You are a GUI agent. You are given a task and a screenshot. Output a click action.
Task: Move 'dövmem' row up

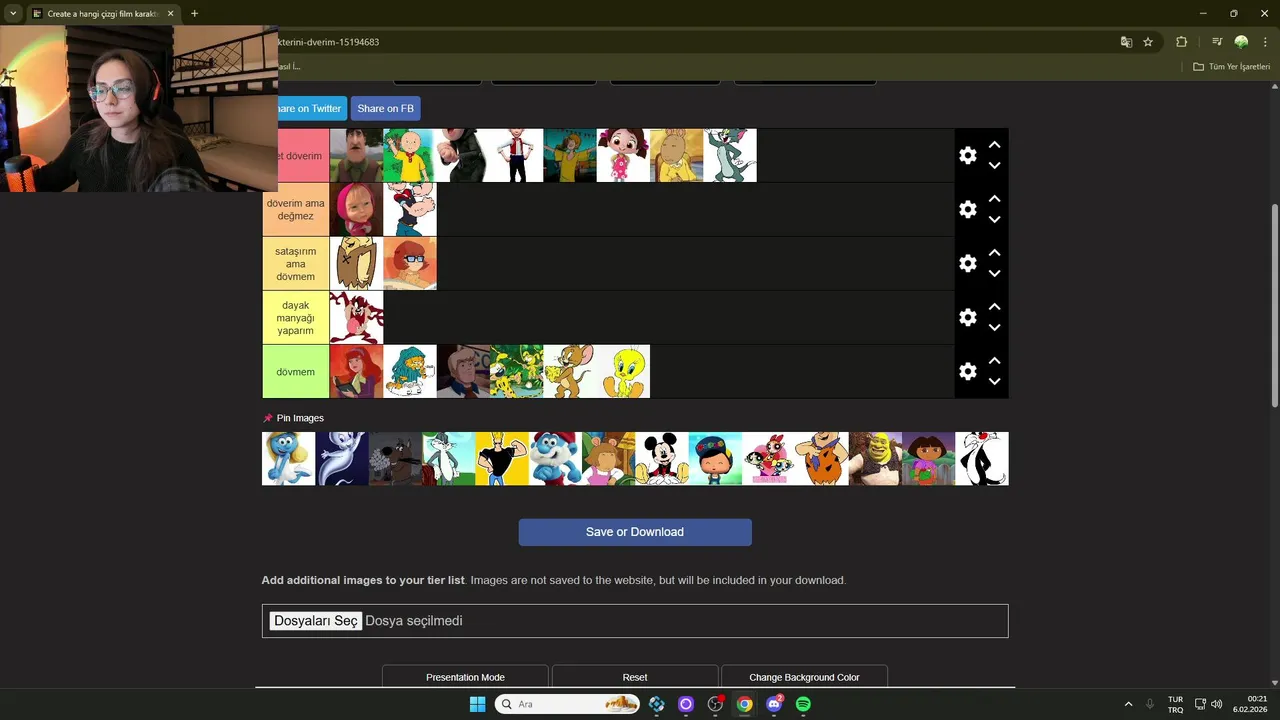(x=994, y=361)
